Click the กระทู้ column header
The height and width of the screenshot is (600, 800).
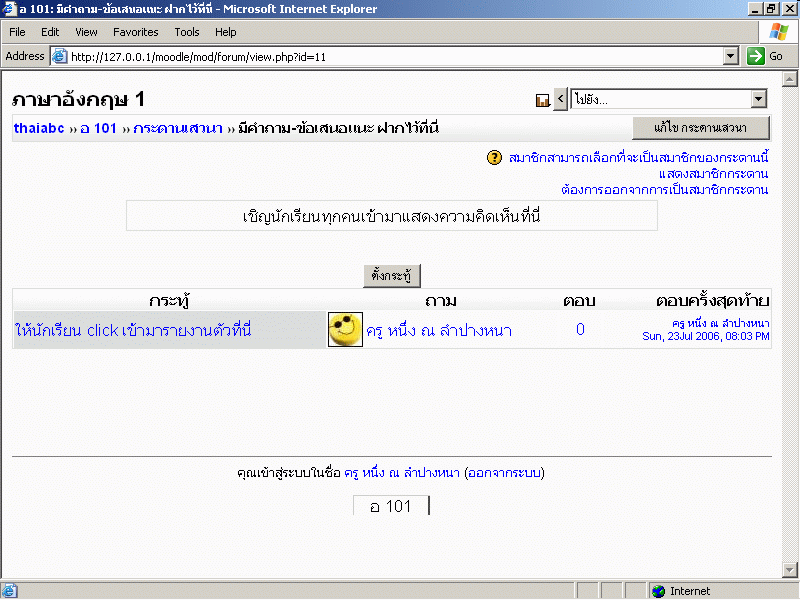(x=169, y=301)
